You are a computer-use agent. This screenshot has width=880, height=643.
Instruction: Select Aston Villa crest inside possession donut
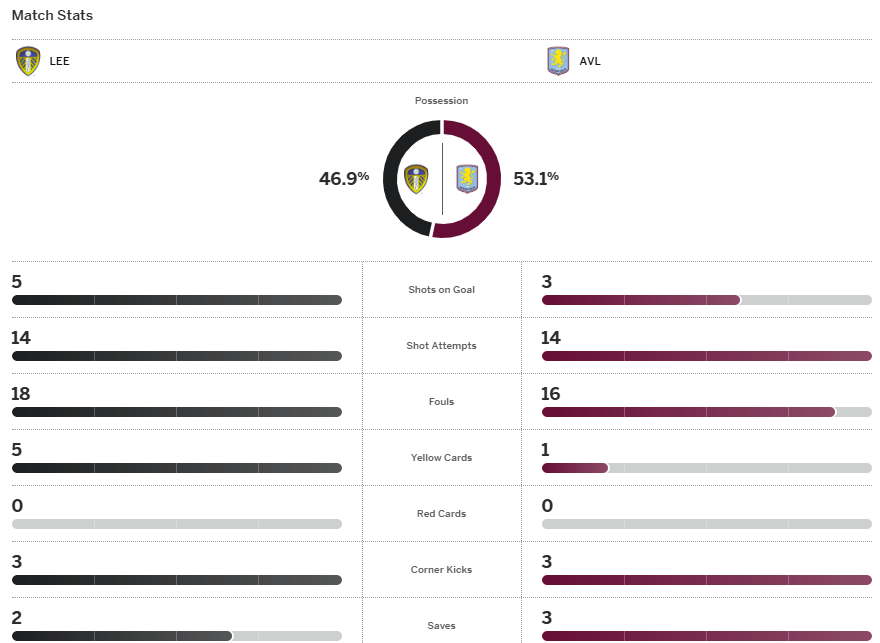[468, 179]
